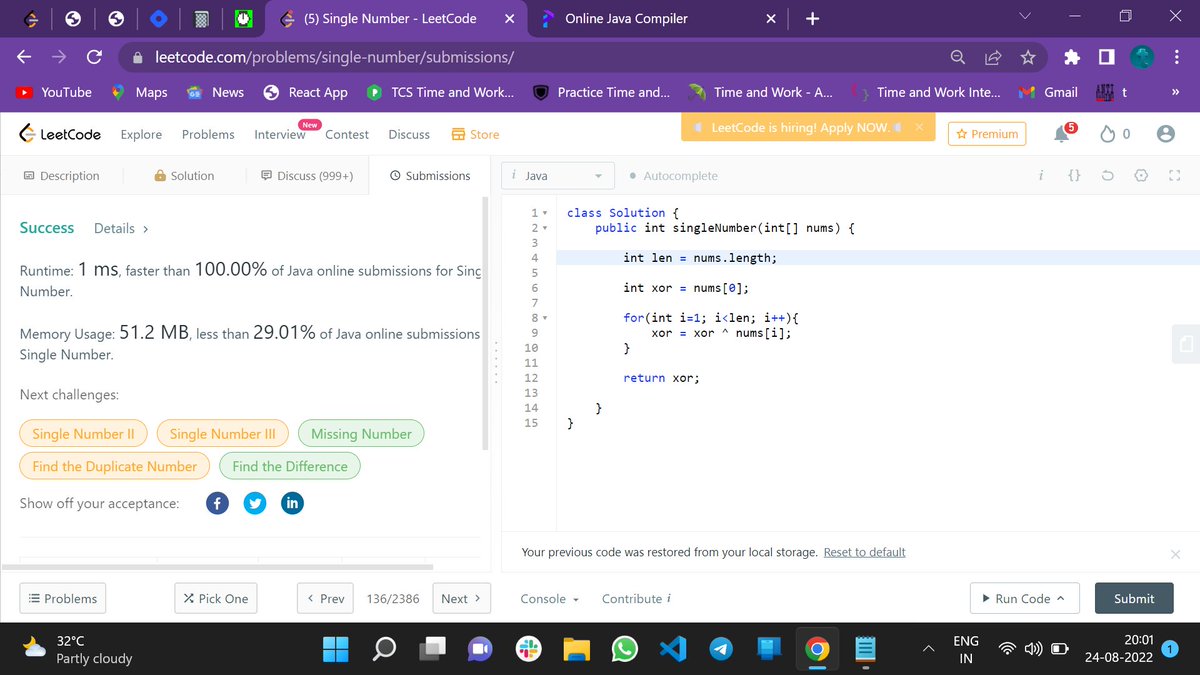1200x675 pixels.
Task: Go to the Prev problem
Action: point(325,598)
